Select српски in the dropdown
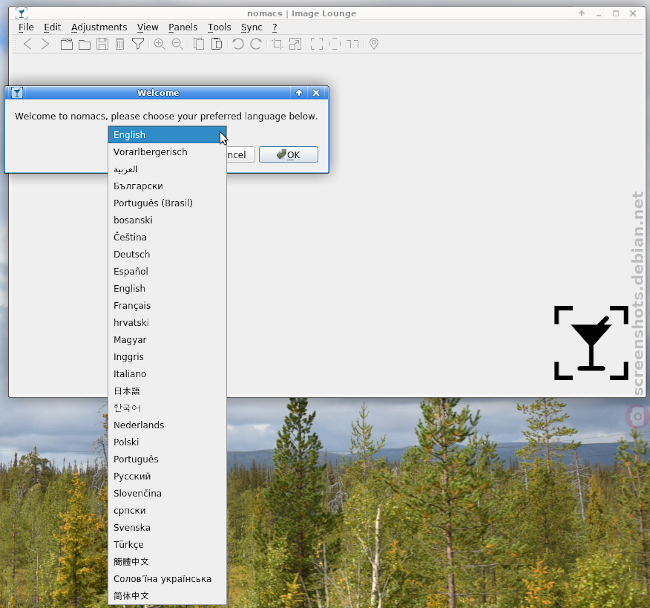The image size is (650, 608). click(167, 511)
